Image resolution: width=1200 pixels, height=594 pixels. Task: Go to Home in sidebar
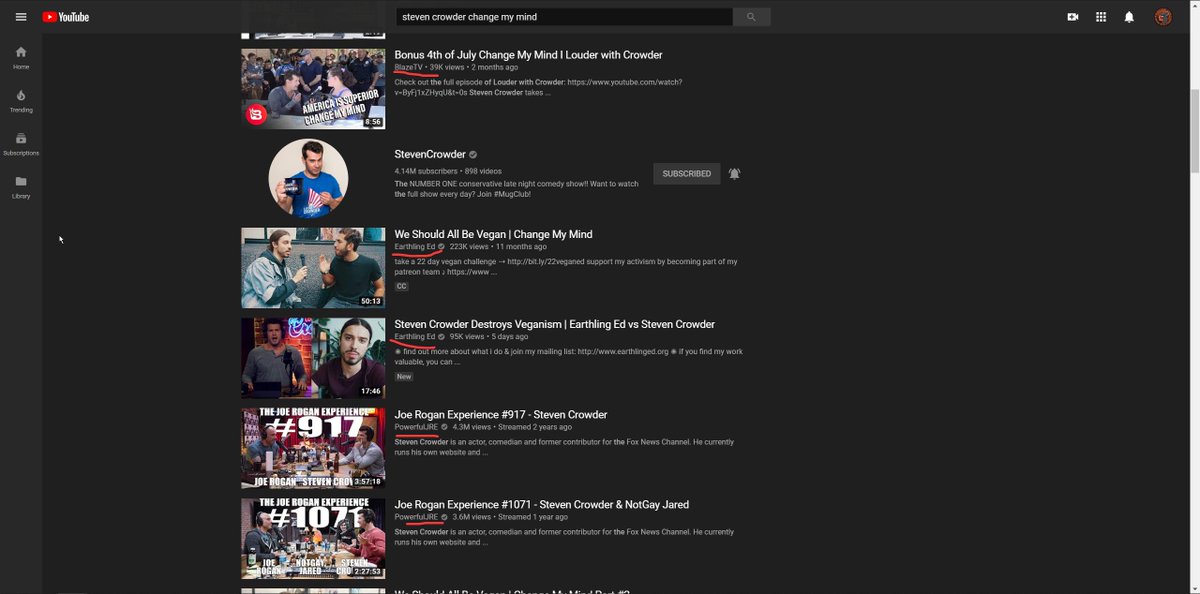click(x=21, y=58)
